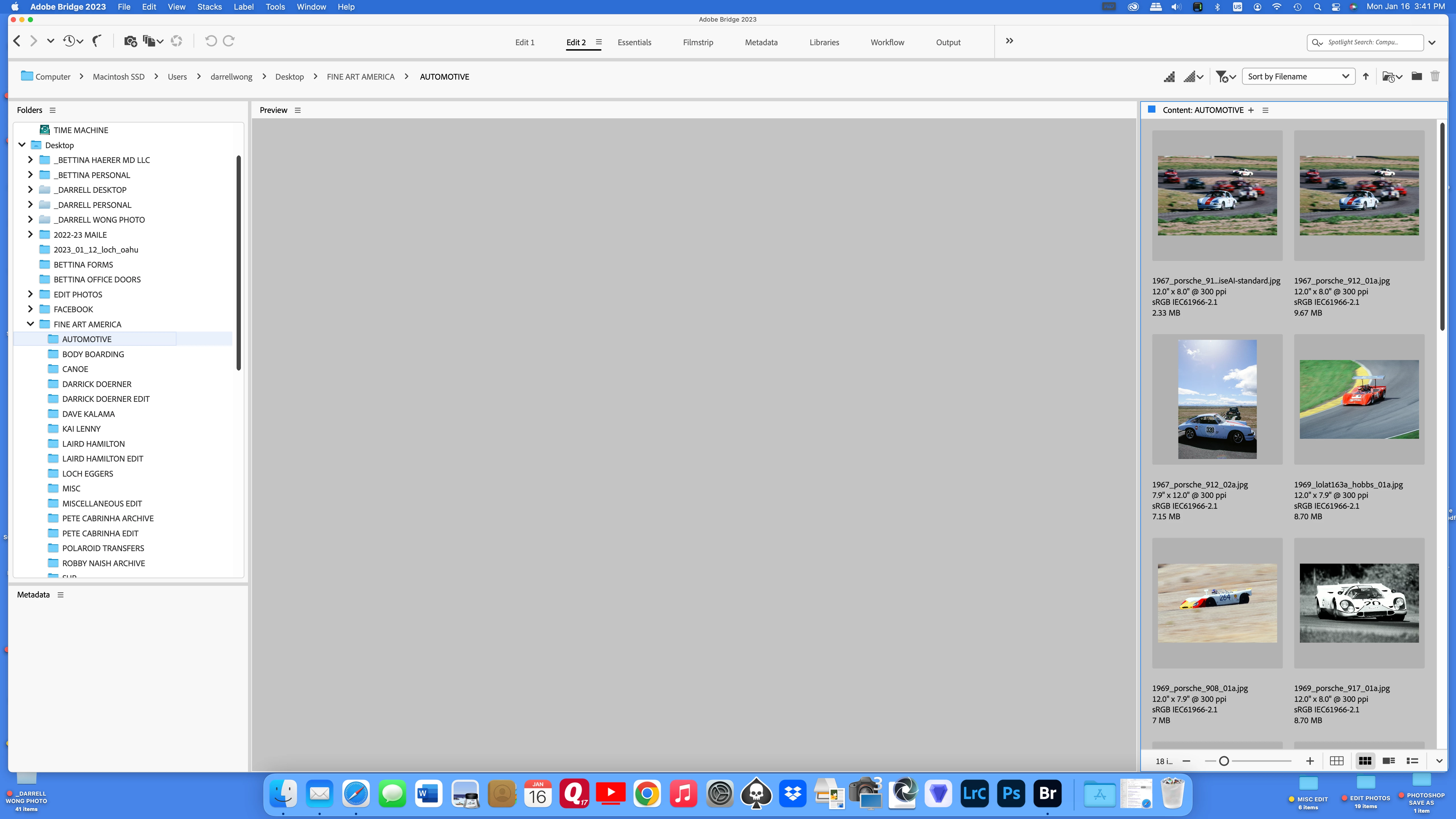Open the Stacks menu
Viewport: 1456px width, 819px height.
[209, 7]
